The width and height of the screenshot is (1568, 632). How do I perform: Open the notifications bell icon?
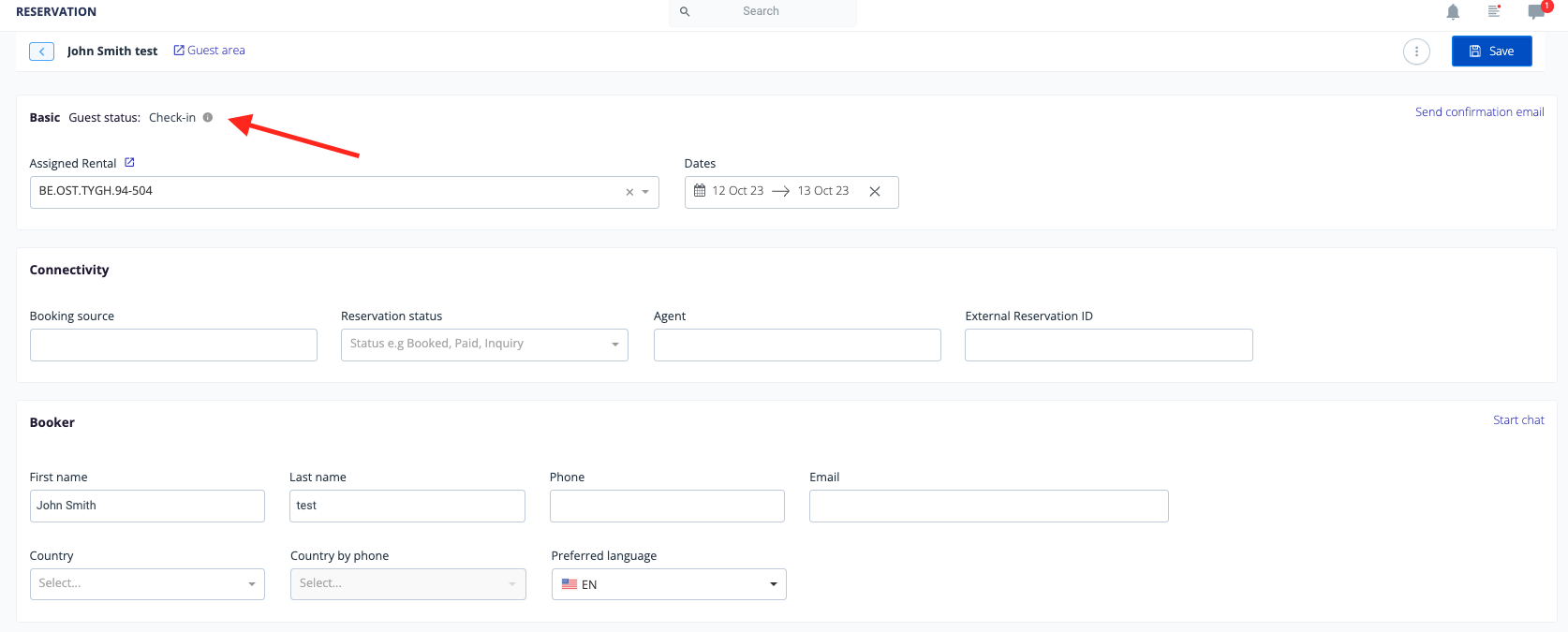(x=1453, y=12)
